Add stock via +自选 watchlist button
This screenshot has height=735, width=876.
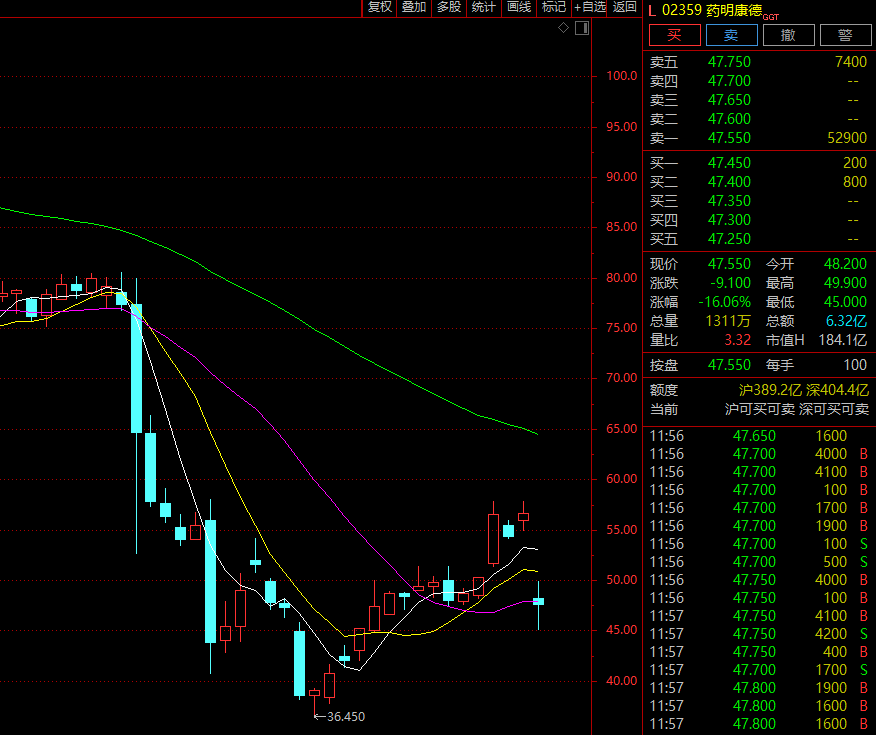click(590, 7)
